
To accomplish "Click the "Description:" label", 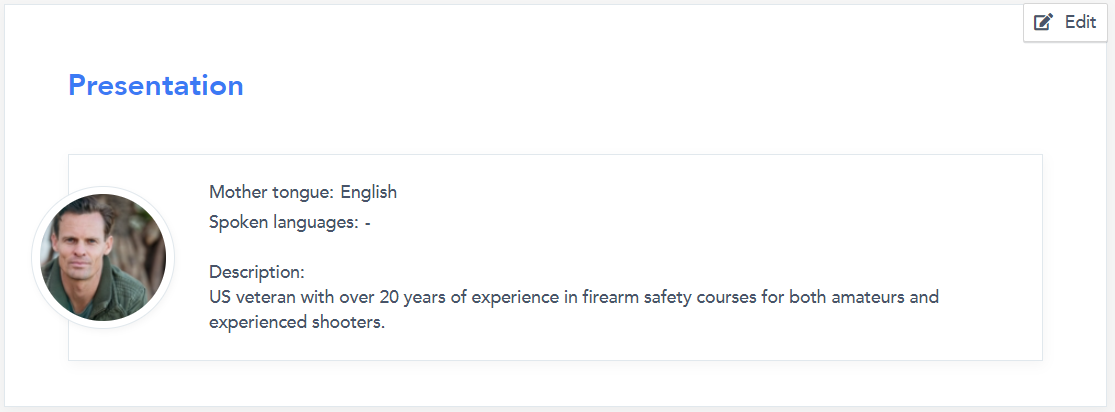I will click(256, 272).
